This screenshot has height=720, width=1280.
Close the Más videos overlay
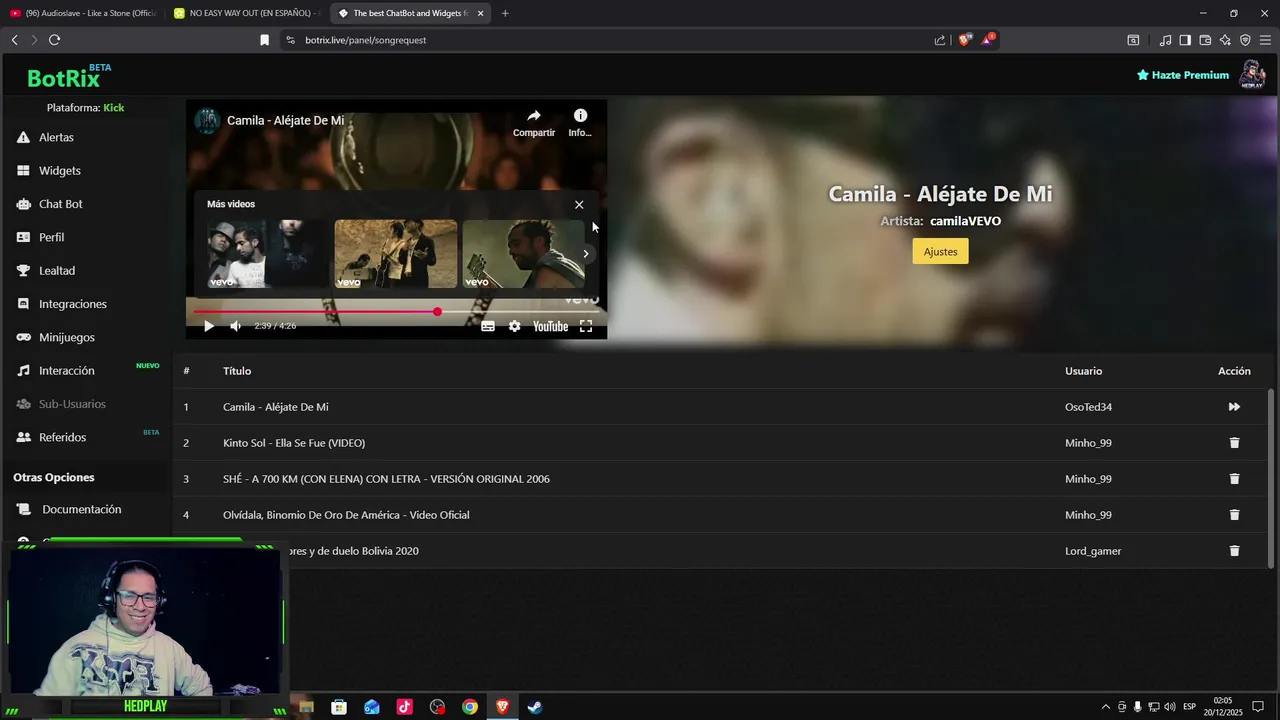[x=579, y=205]
